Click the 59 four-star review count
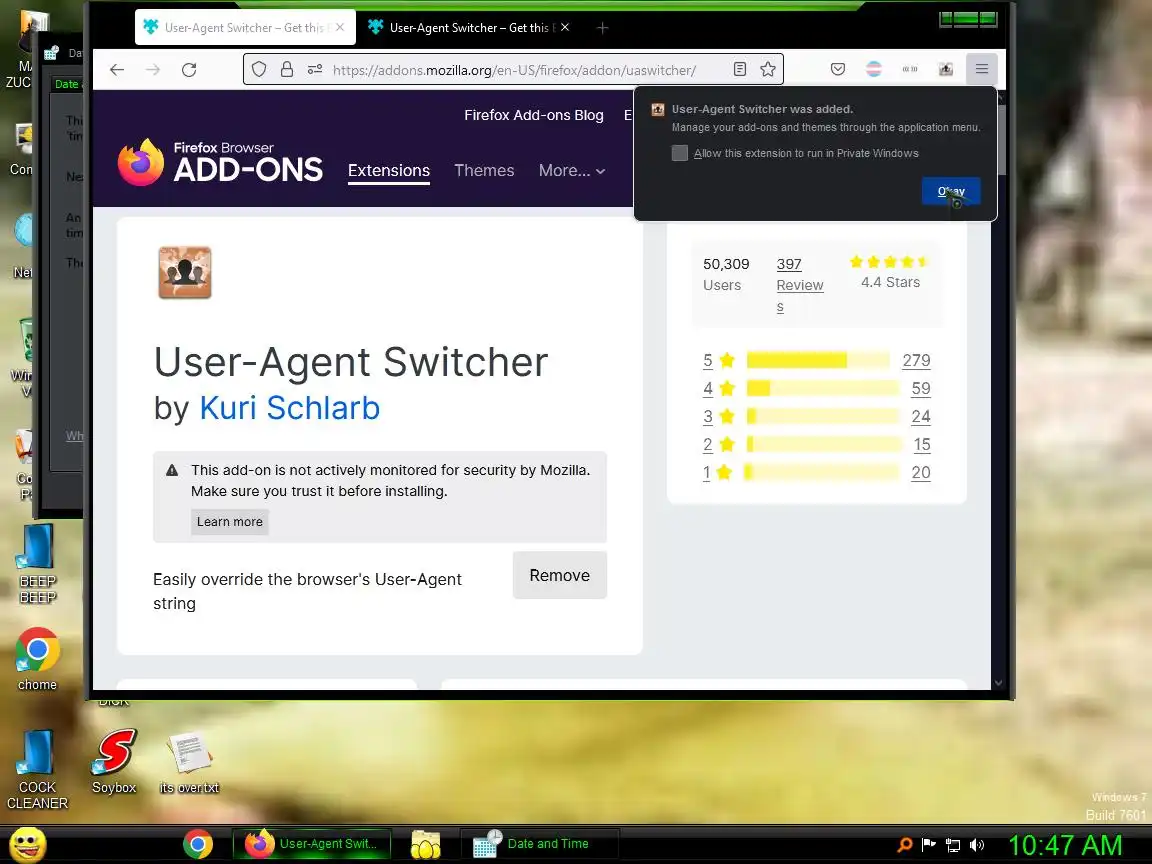The width and height of the screenshot is (1152, 864). coord(921,389)
